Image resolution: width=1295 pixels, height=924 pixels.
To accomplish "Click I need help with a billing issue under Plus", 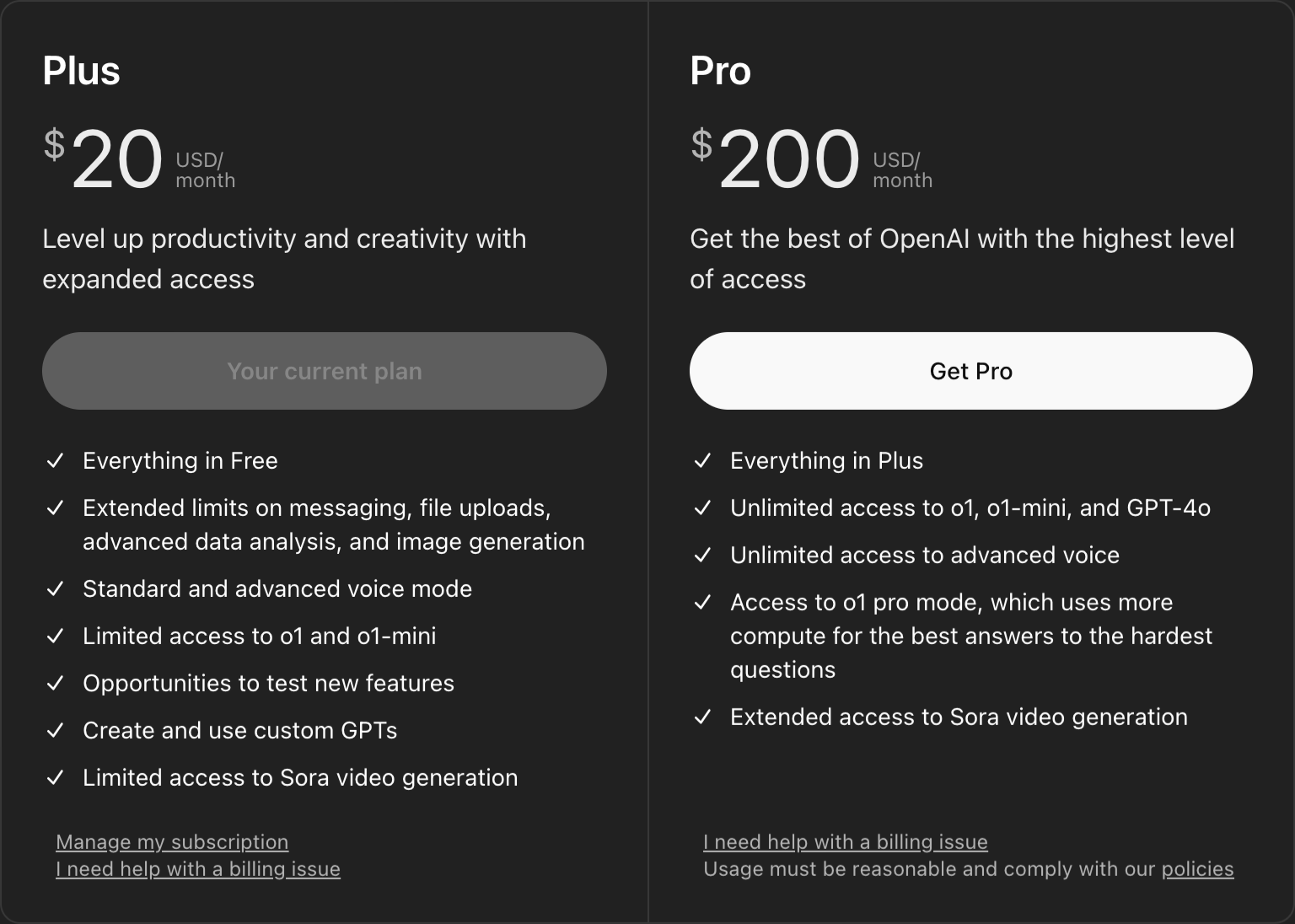I will coord(197,868).
